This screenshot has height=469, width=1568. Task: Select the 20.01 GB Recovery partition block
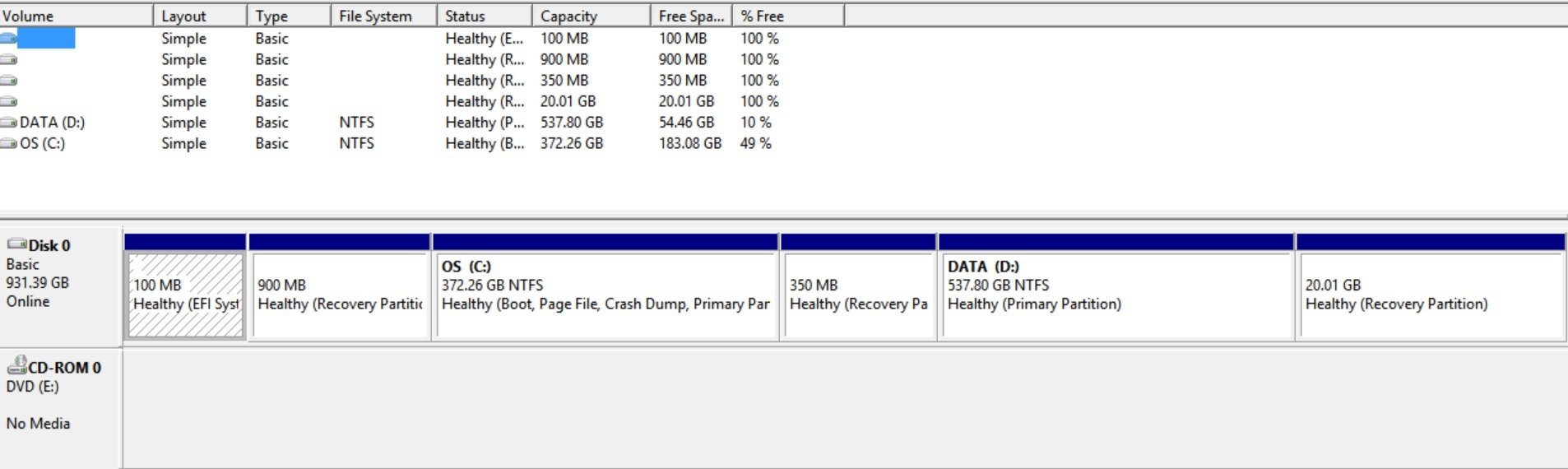1430,295
